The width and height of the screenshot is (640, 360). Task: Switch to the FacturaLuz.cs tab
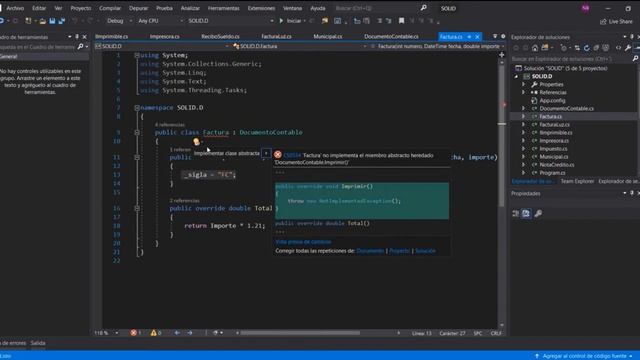(276, 36)
